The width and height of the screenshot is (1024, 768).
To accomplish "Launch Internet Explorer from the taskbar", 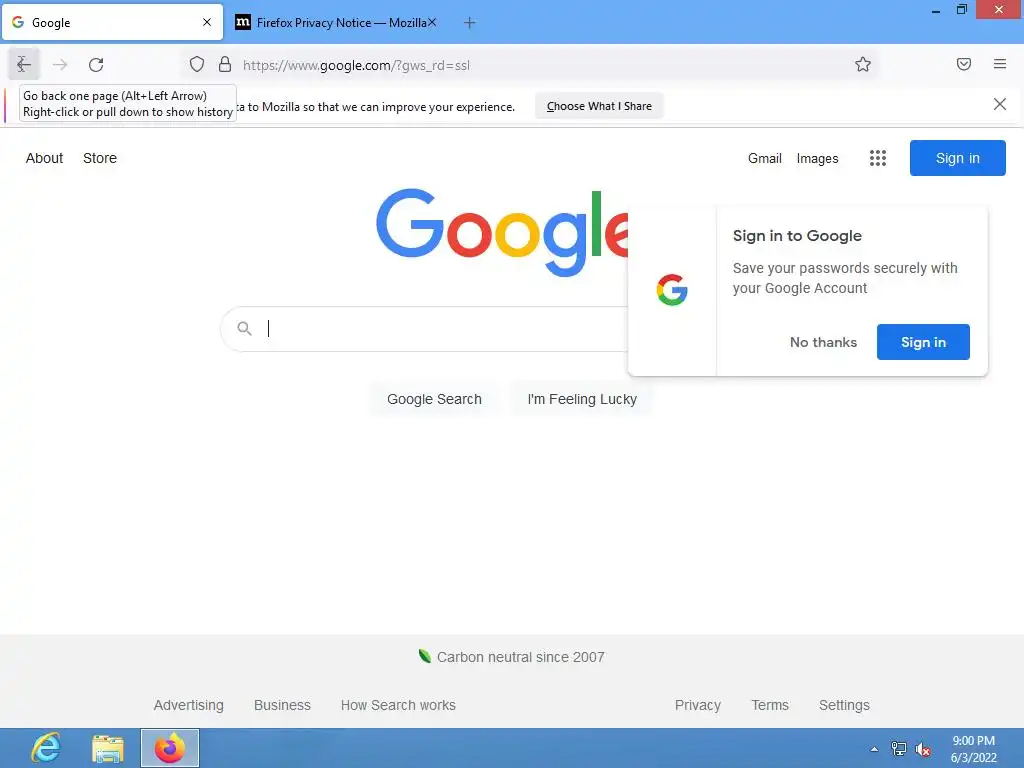I will tap(46, 748).
